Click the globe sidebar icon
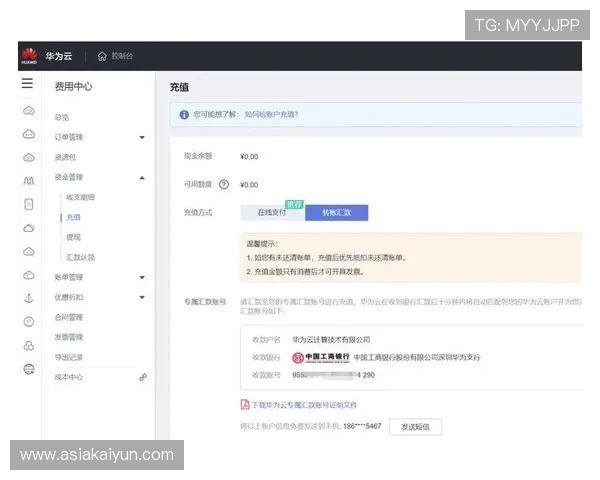Screen dimensions: 600x480 pyautogui.click(x=29, y=369)
